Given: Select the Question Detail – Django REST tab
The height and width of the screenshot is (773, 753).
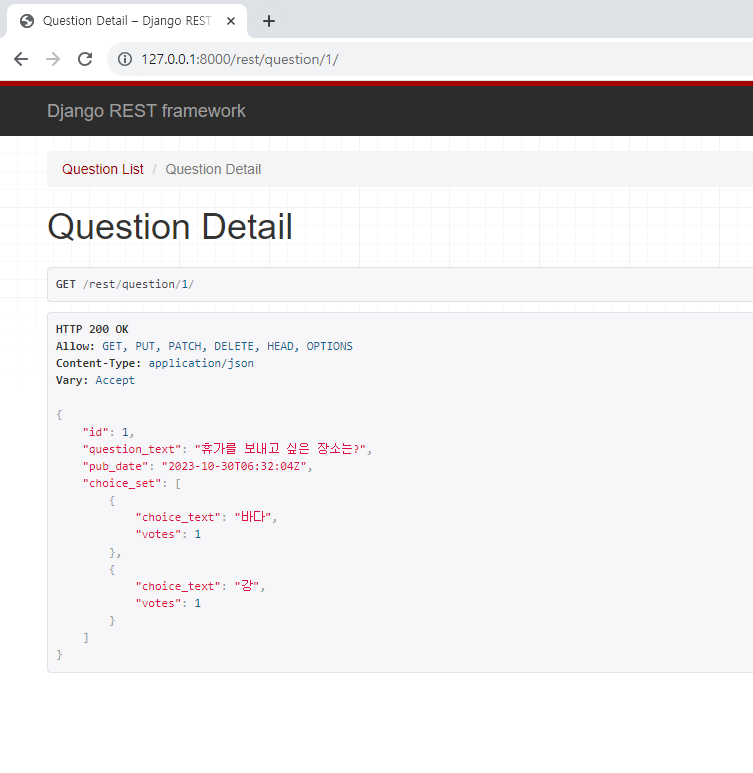Looking at the screenshot, I should pyautogui.click(x=126, y=21).
